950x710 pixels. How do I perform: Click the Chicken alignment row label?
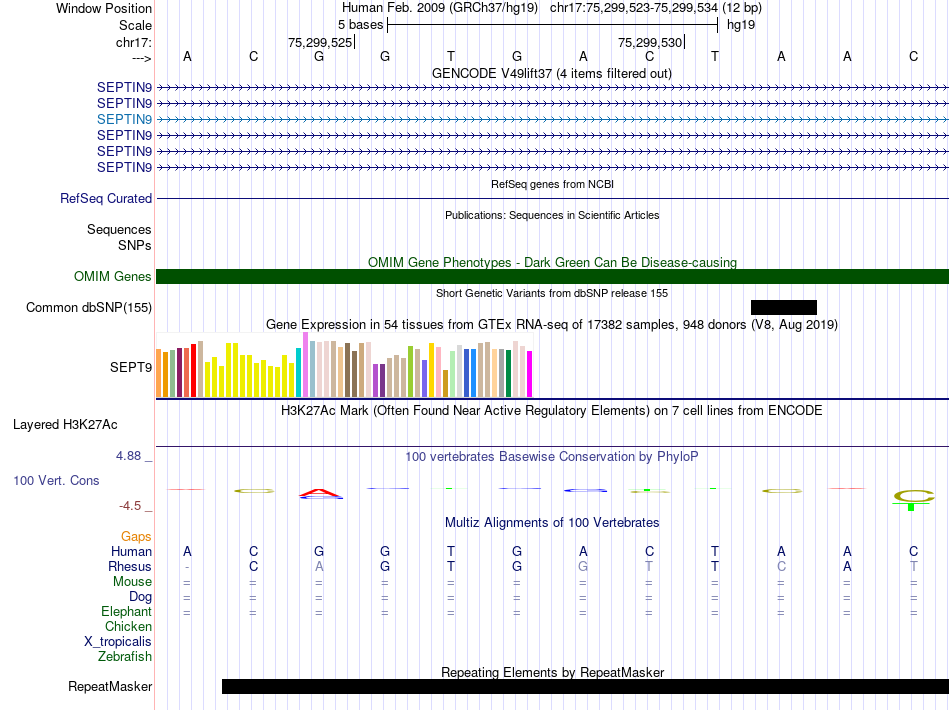(128, 626)
